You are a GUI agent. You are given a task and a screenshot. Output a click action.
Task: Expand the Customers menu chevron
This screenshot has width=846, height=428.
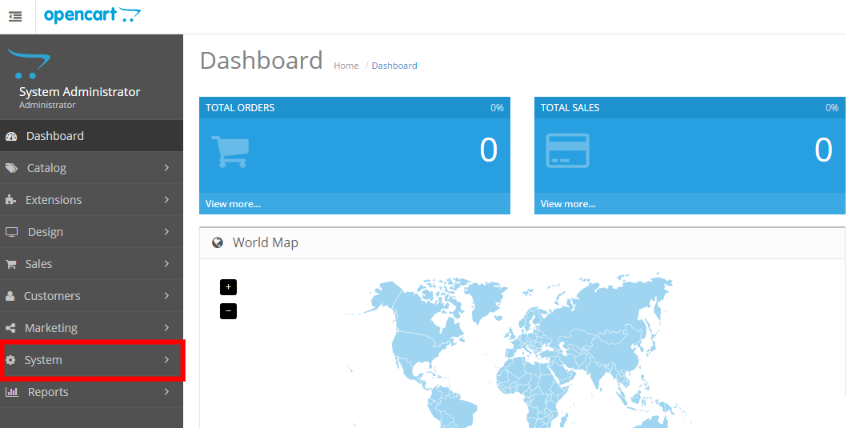[x=167, y=296]
